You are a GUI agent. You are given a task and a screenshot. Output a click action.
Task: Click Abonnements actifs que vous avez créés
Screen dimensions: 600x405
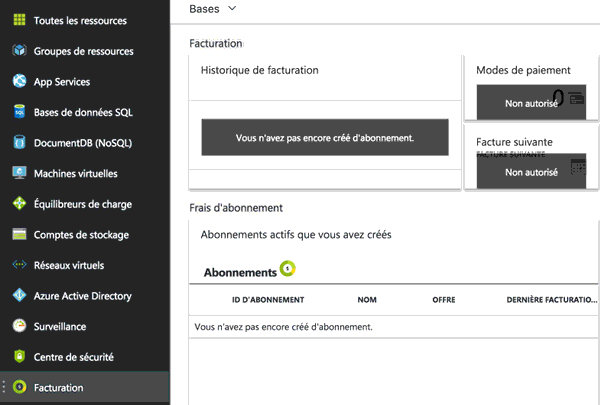(x=296, y=234)
